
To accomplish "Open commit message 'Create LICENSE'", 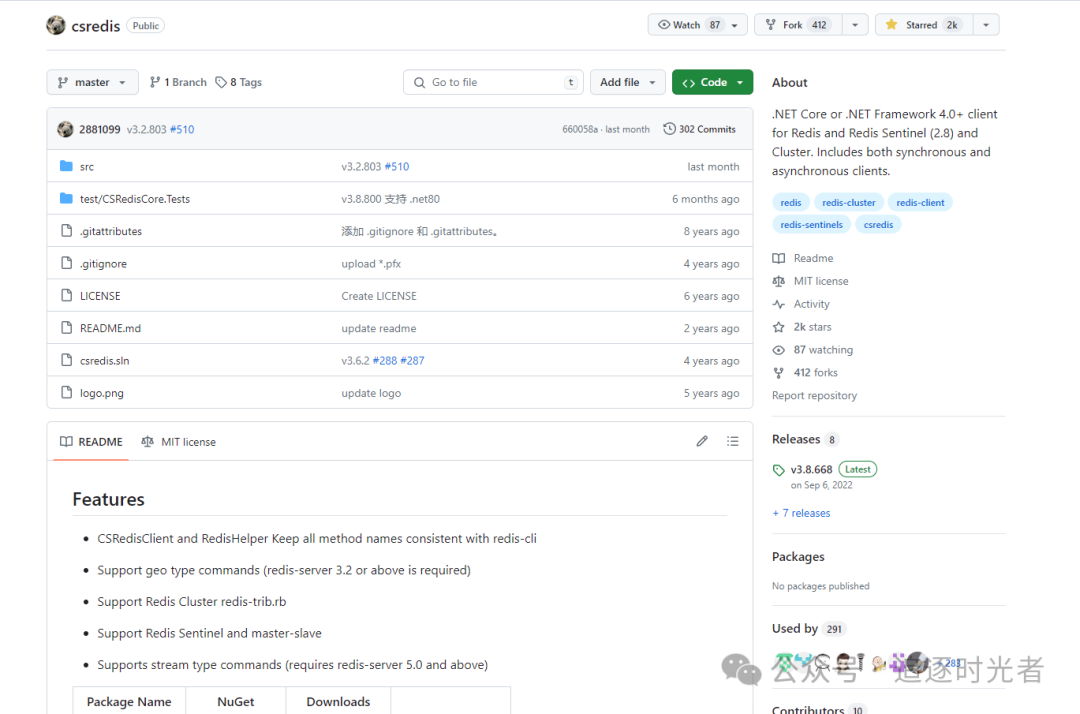I will [x=379, y=296].
